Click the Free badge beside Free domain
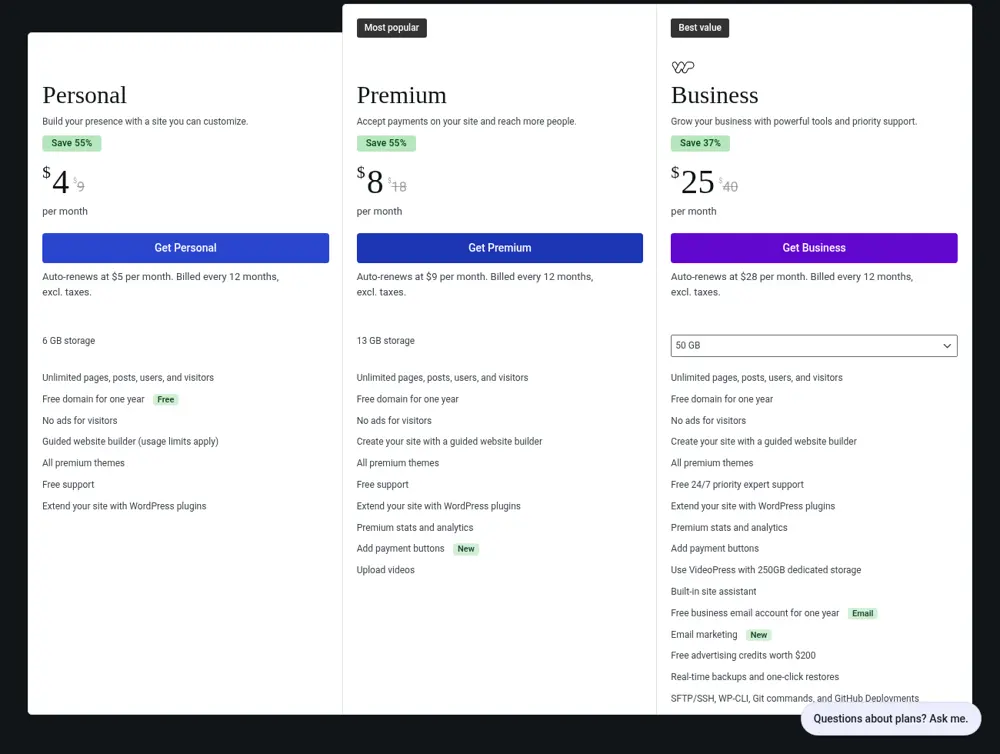Viewport: 1000px width, 754px height. click(166, 399)
